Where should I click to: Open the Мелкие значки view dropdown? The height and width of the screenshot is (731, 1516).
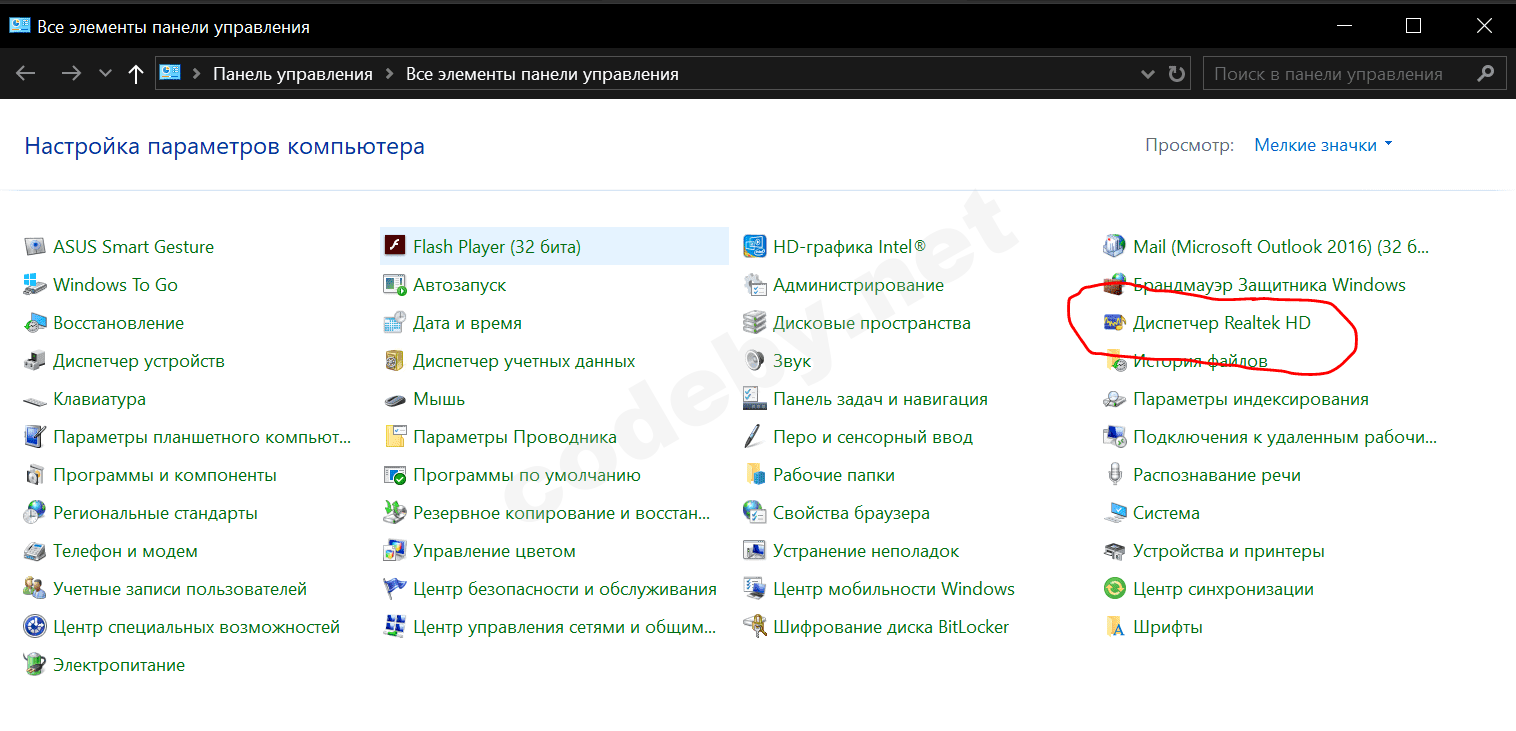click(x=1322, y=145)
